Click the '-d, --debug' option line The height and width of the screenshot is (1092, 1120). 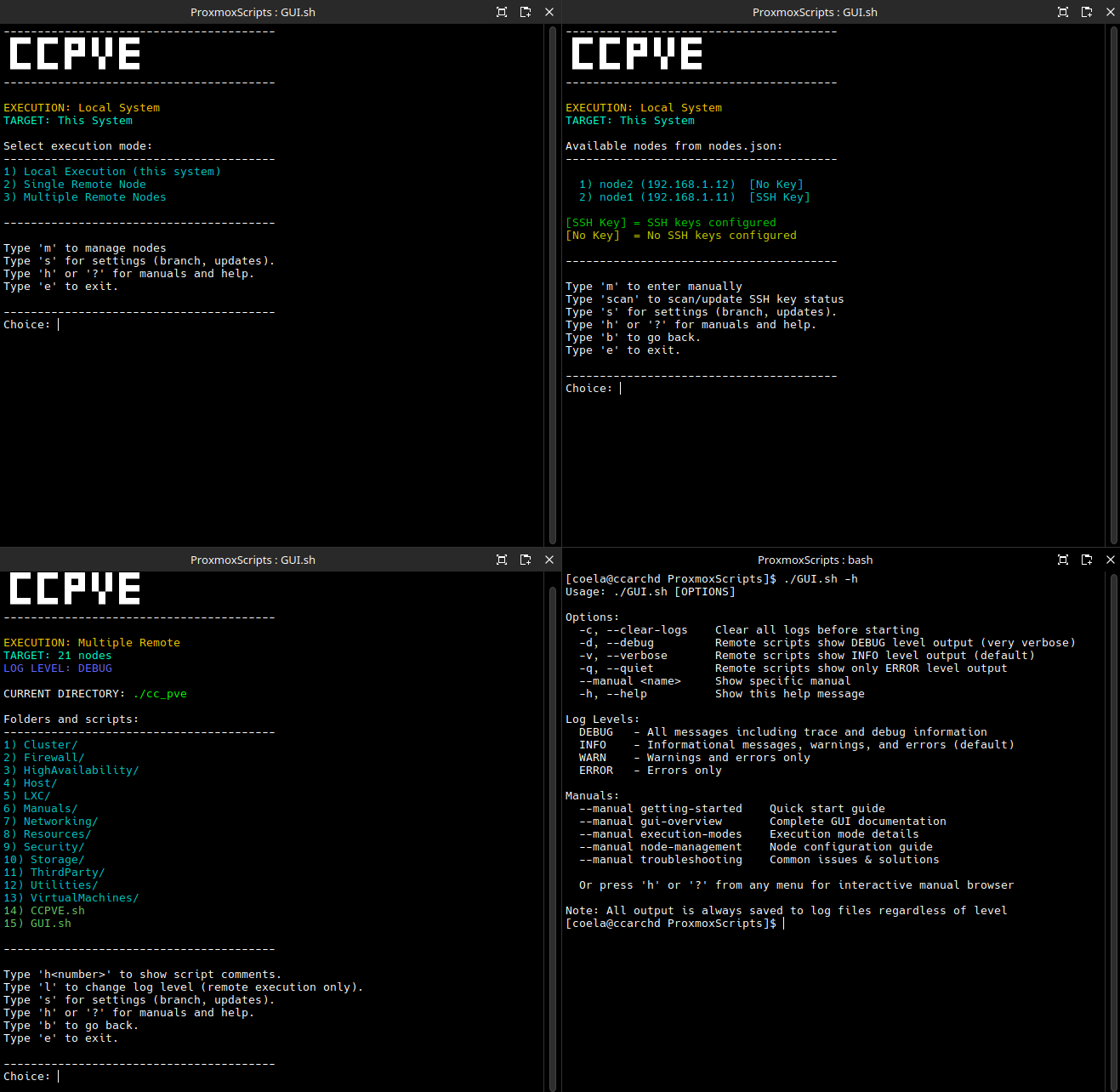827,643
